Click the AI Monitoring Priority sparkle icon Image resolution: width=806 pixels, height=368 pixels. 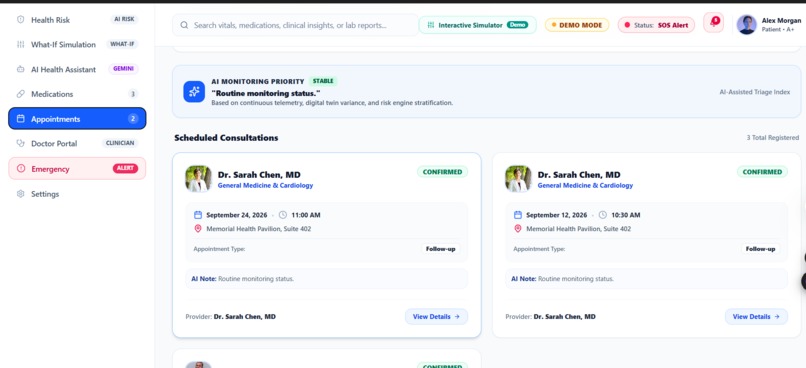(194, 91)
